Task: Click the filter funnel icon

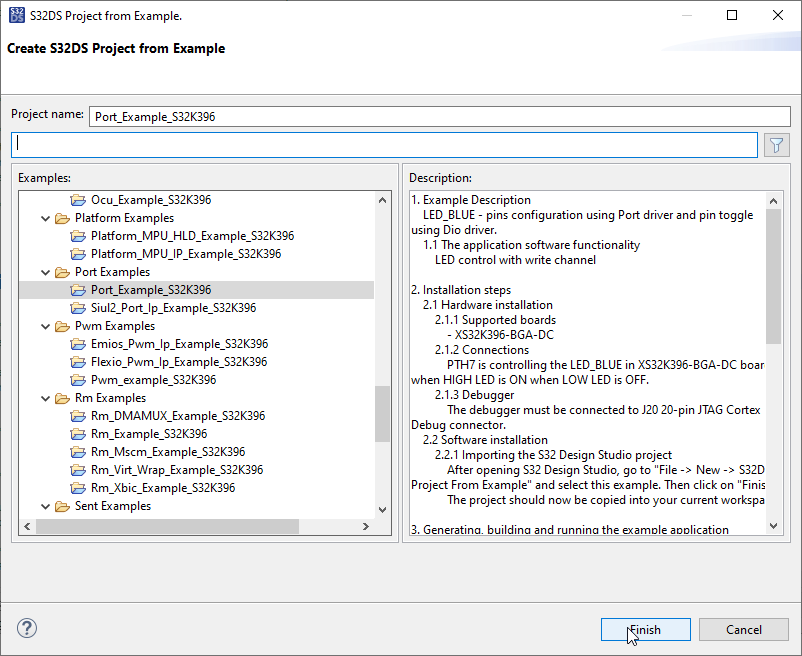Action: tap(776, 145)
